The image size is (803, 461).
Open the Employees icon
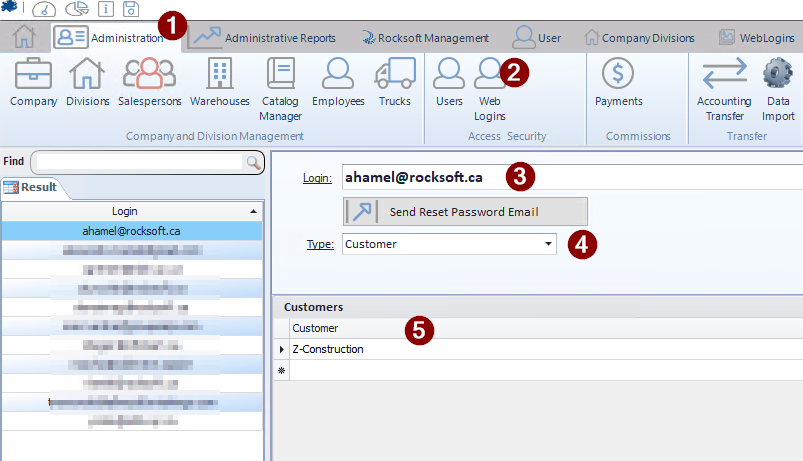(338, 74)
